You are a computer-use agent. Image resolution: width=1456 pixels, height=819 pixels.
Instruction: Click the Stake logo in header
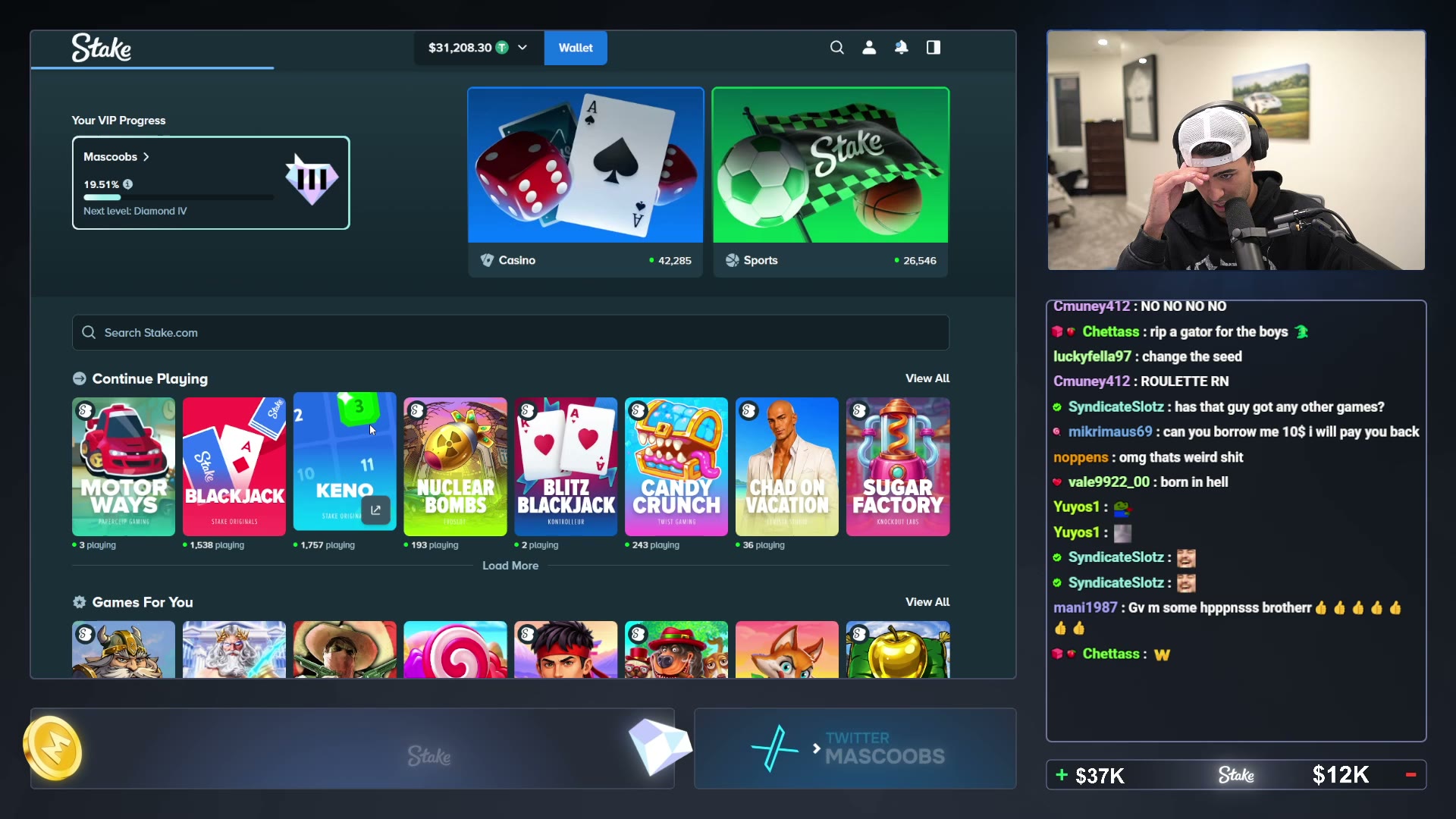(102, 48)
